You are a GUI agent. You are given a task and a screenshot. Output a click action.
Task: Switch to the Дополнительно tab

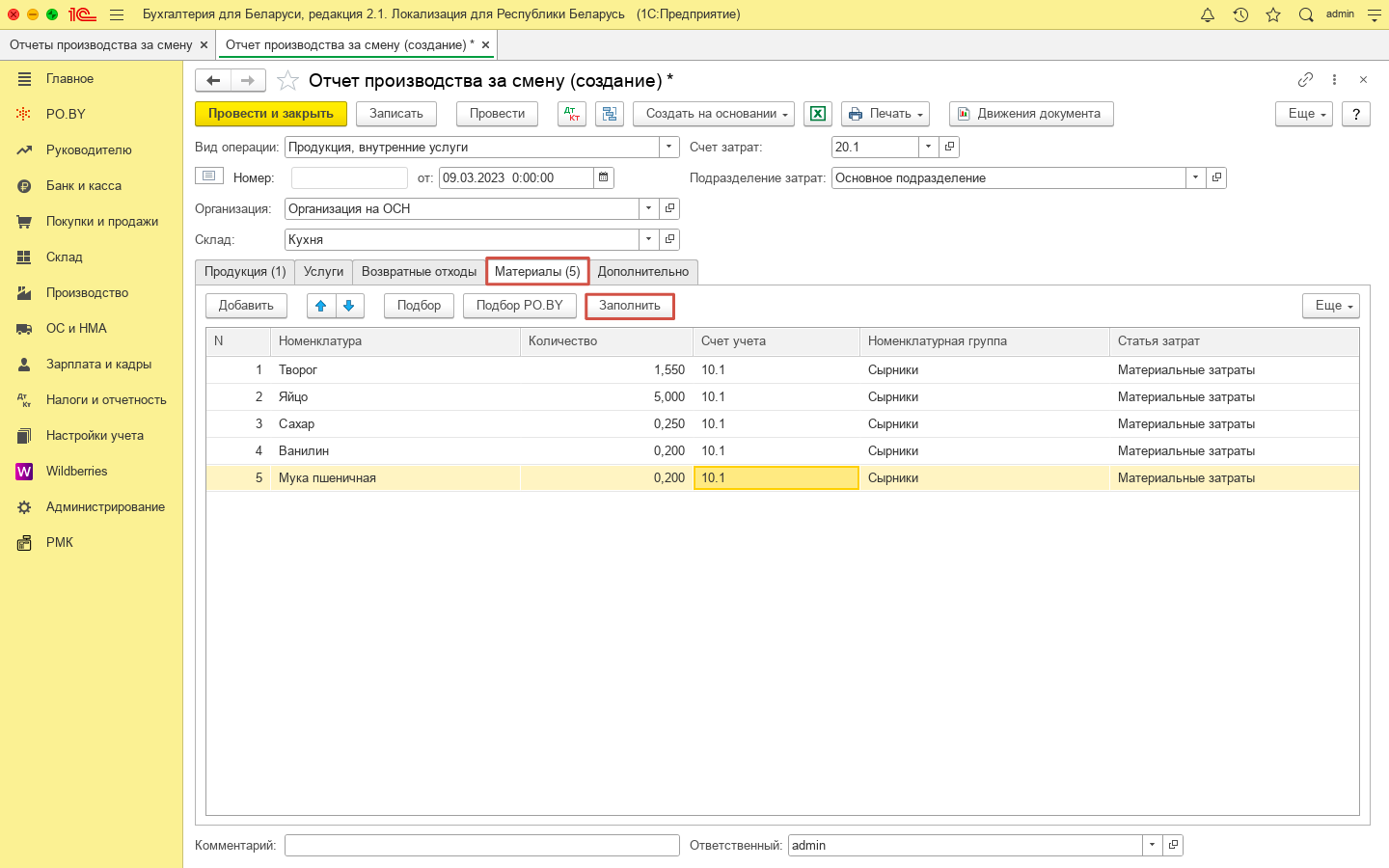[643, 272]
